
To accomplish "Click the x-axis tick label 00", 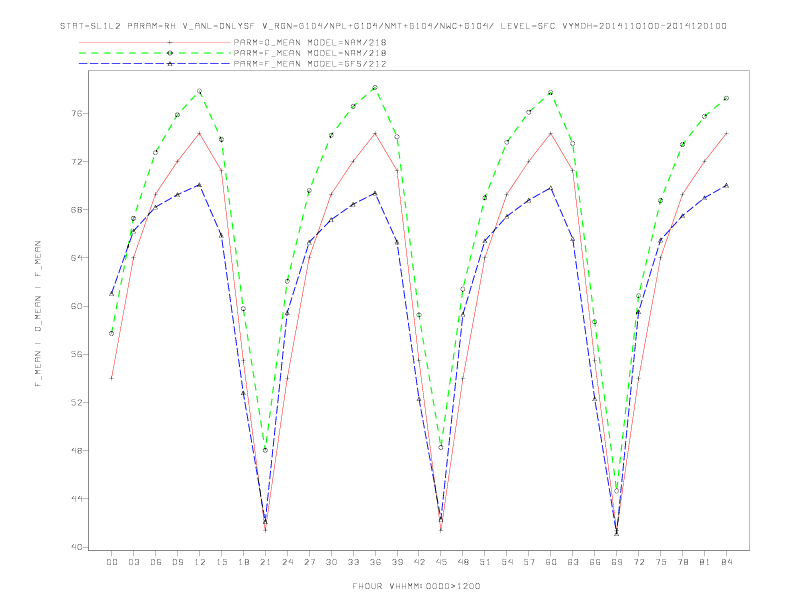I will tap(112, 562).
